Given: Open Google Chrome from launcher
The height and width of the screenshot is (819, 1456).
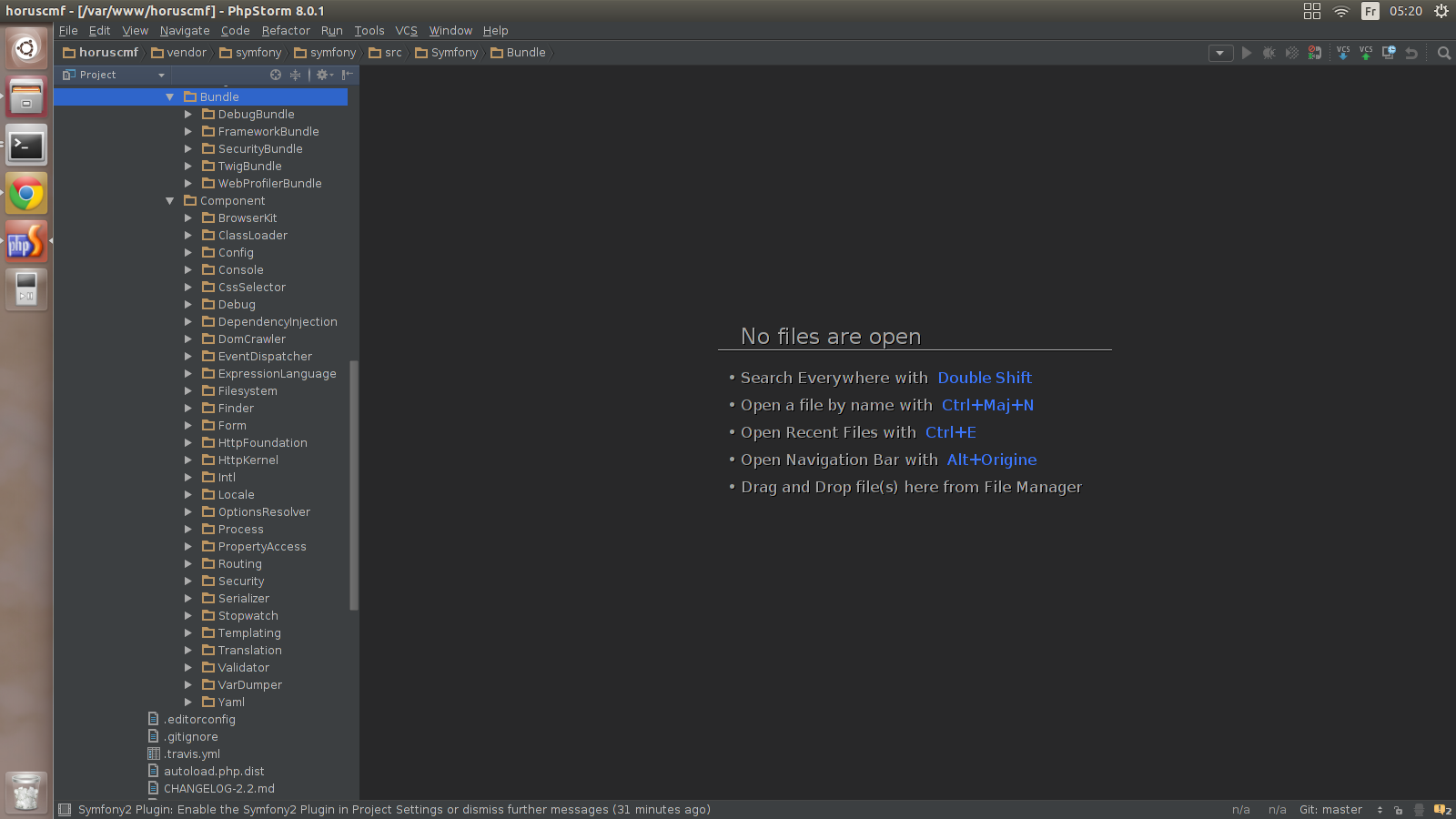Looking at the screenshot, I should [x=26, y=193].
